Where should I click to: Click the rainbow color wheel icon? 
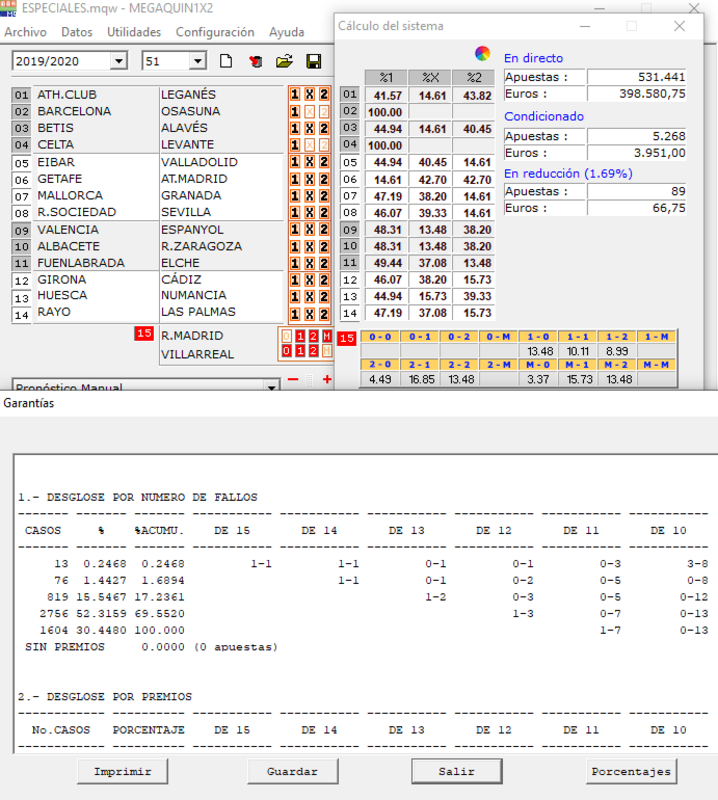coord(482,53)
